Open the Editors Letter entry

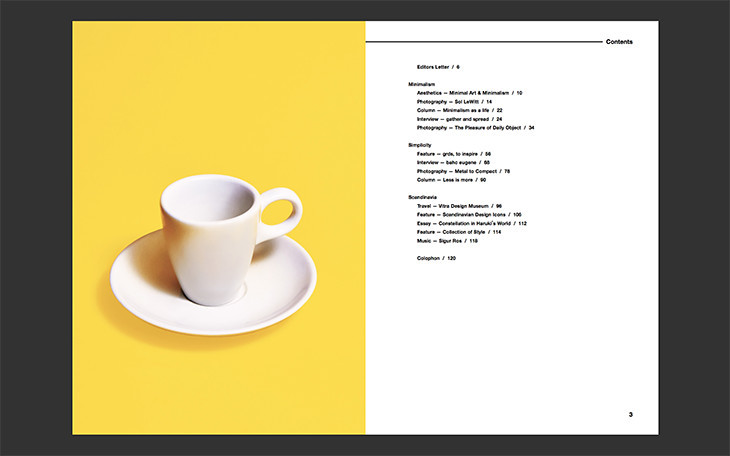click(x=438, y=66)
